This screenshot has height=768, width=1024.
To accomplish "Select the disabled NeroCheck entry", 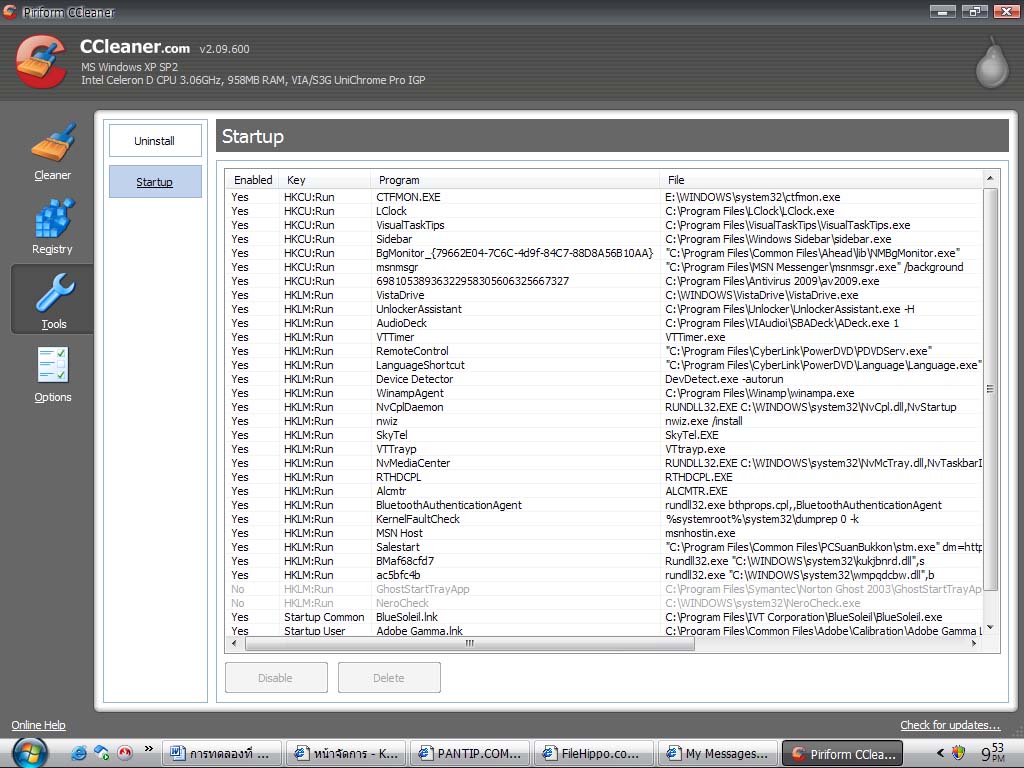I will (x=603, y=603).
